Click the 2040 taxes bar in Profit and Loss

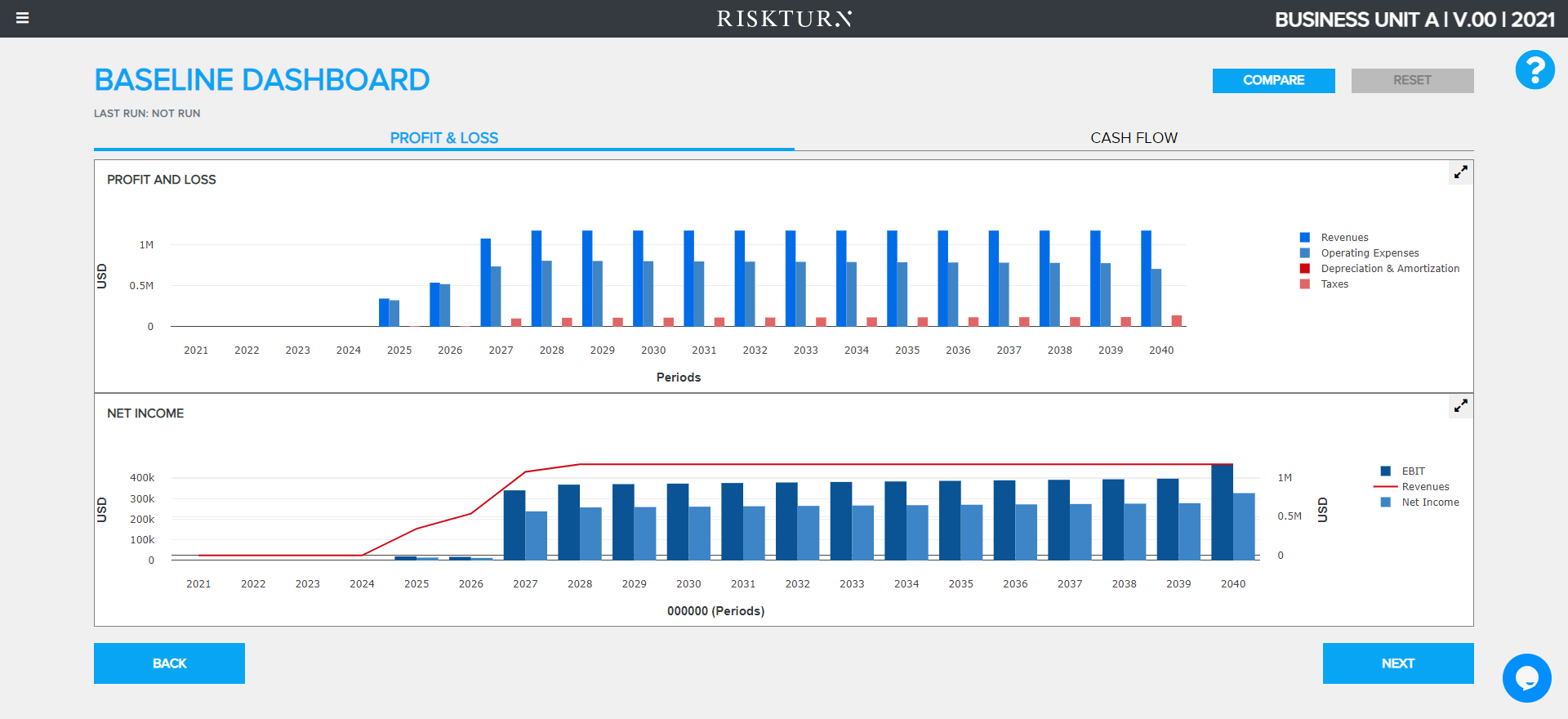[x=1177, y=321]
